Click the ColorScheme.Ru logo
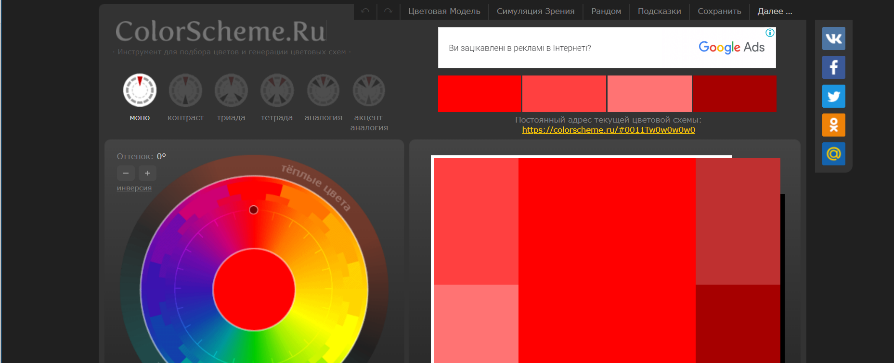This screenshot has width=894, height=363. (221, 31)
